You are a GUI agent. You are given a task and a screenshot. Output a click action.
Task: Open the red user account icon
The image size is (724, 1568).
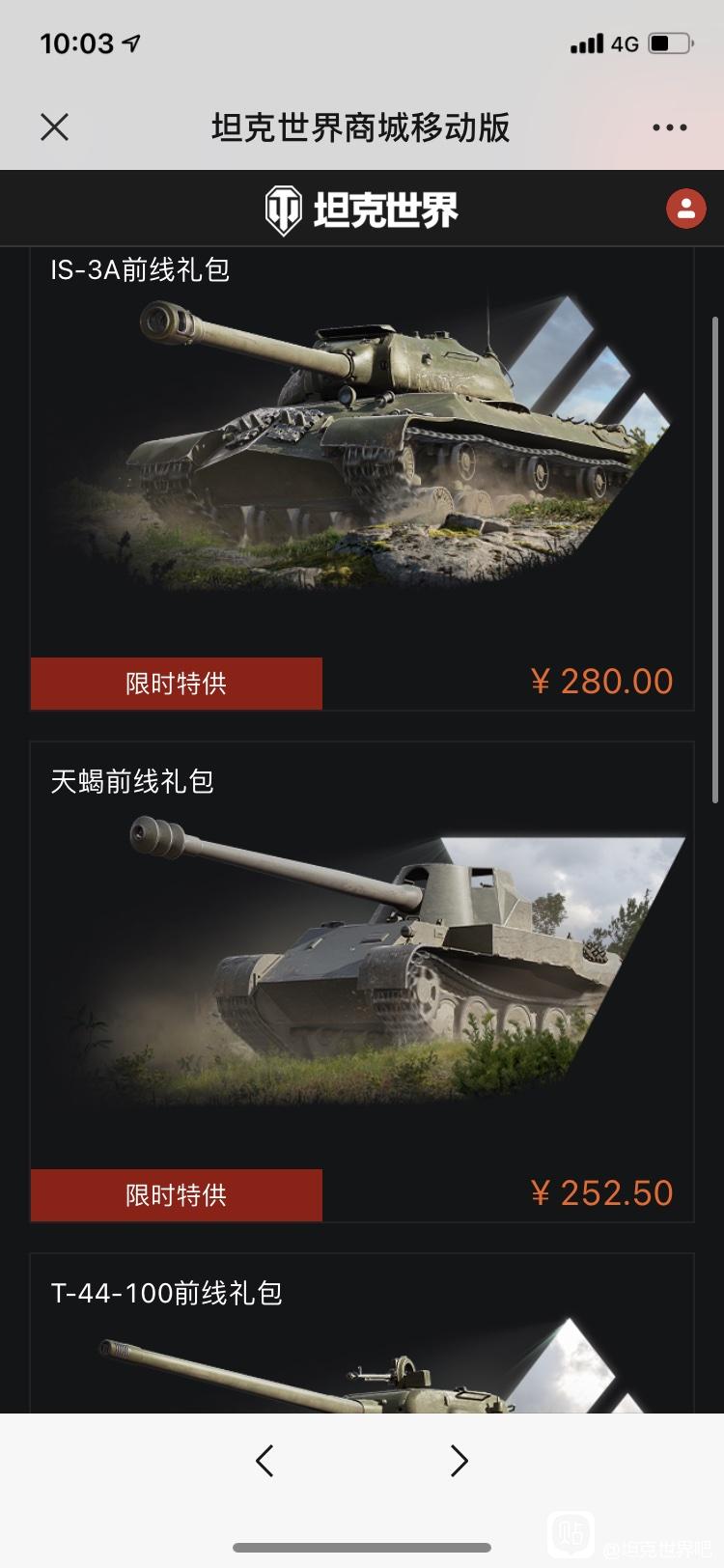point(686,209)
